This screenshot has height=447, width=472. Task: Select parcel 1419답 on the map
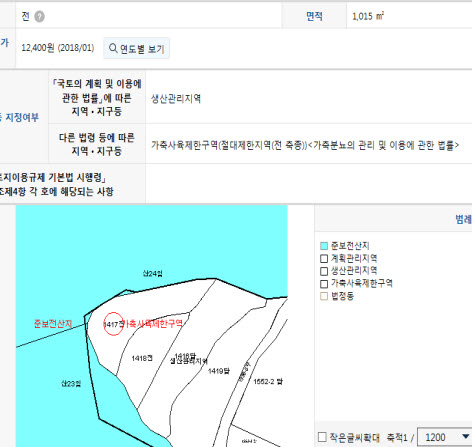[x=219, y=371]
